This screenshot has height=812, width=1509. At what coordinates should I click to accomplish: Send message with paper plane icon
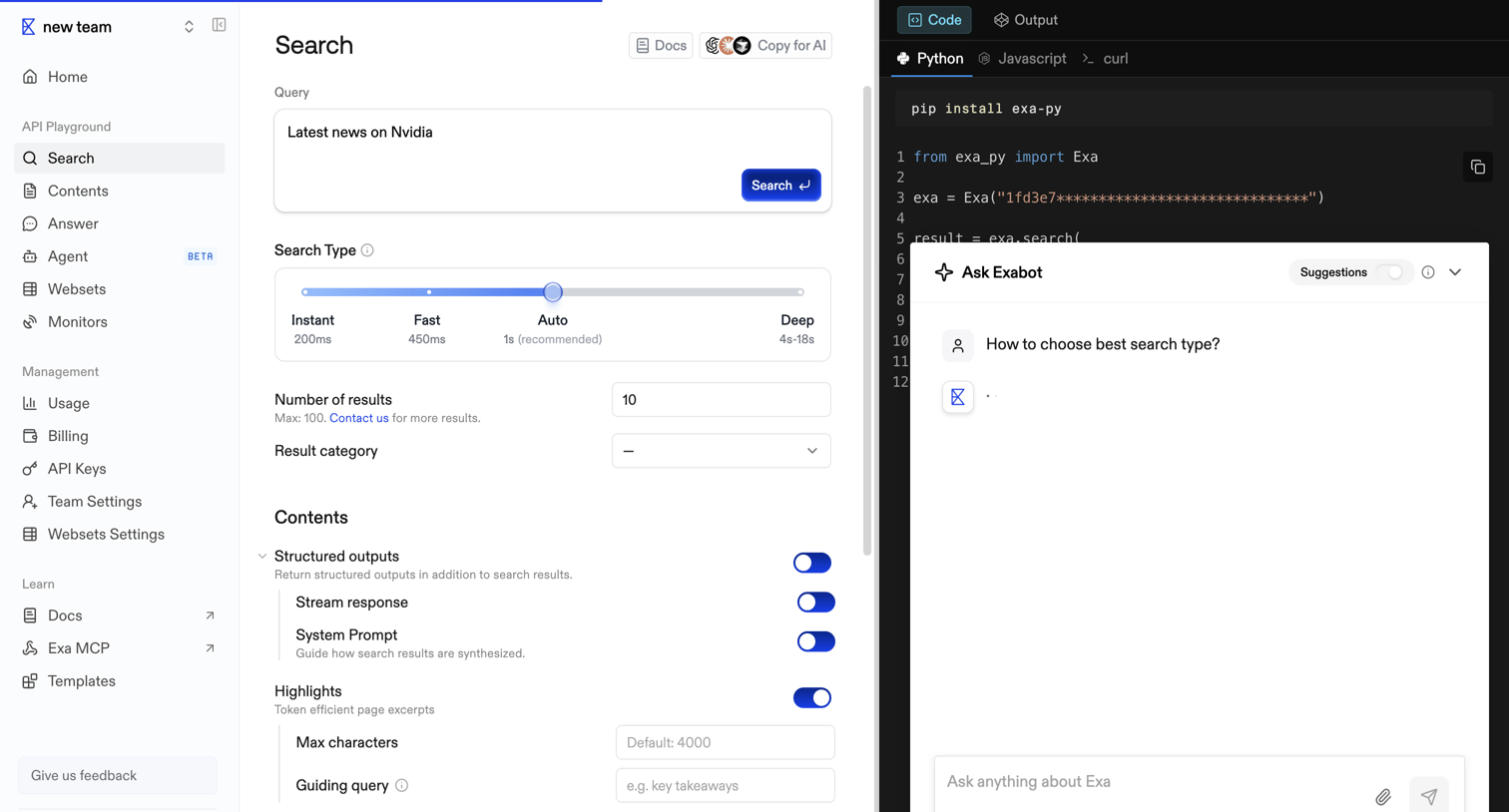tap(1429, 796)
